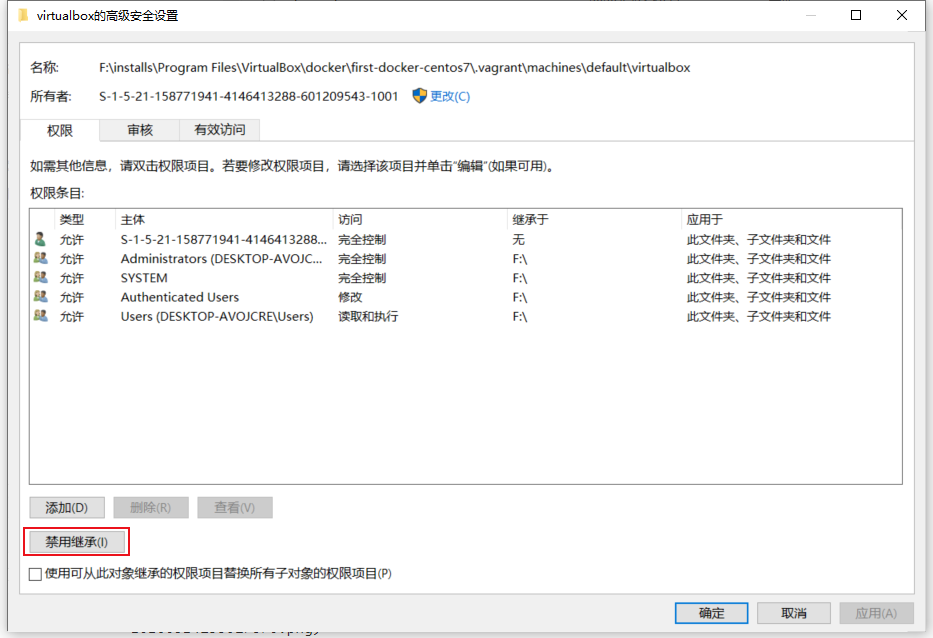
Task: Tick the replace child object permissions checkbox
Action: 35,574
